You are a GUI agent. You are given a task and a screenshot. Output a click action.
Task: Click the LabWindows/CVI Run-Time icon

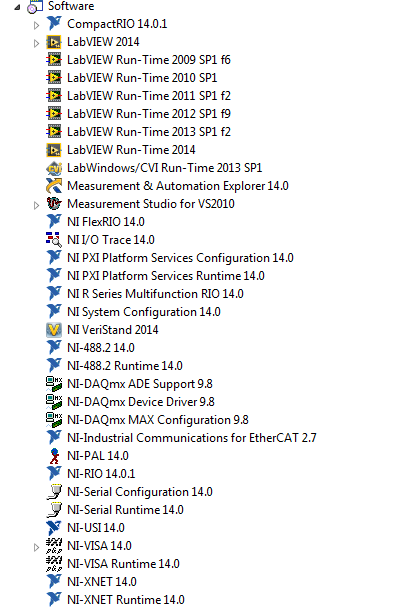(54, 168)
